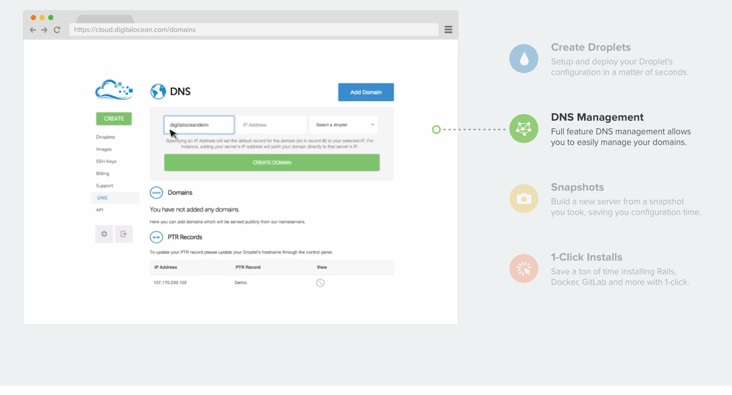This screenshot has height=395, width=732.
Task: Click the 107.170.233.102 table cell
Action: pos(170,282)
